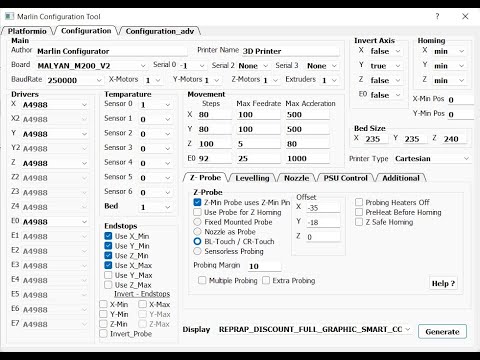Expand the Serial 0 dropdown

coord(192,66)
